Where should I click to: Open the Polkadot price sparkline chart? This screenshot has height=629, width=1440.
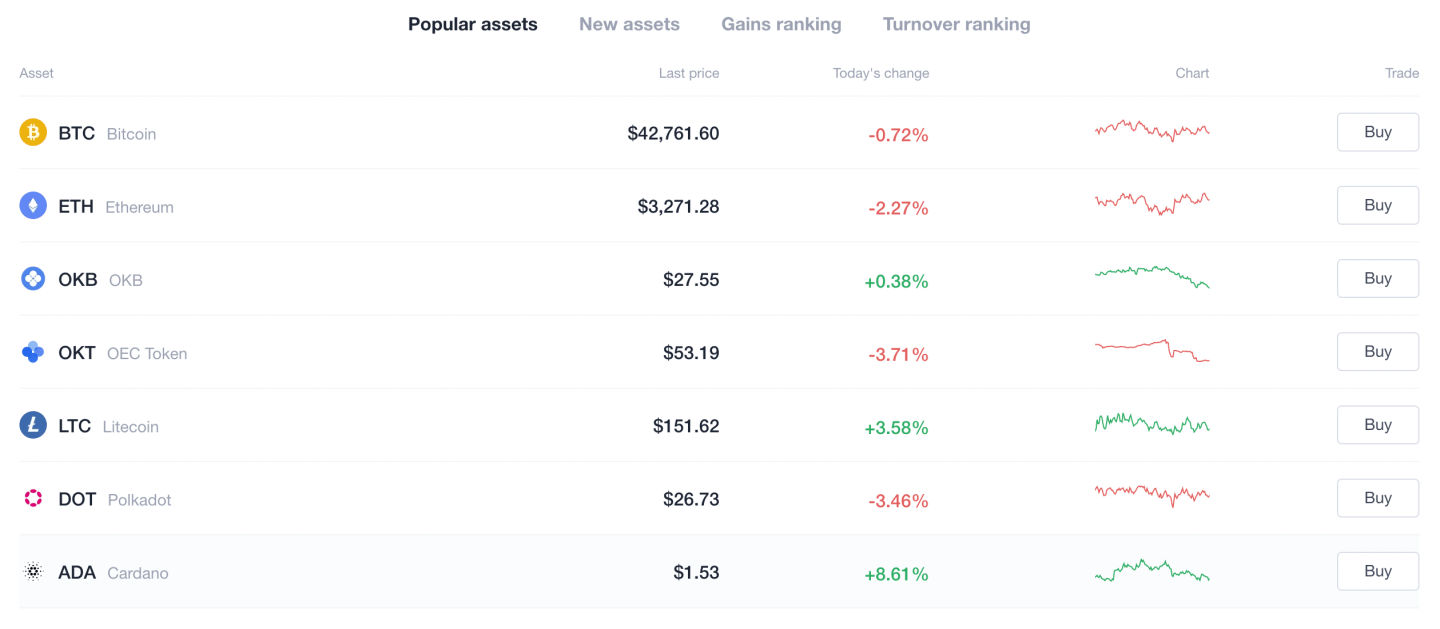tap(1152, 495)
